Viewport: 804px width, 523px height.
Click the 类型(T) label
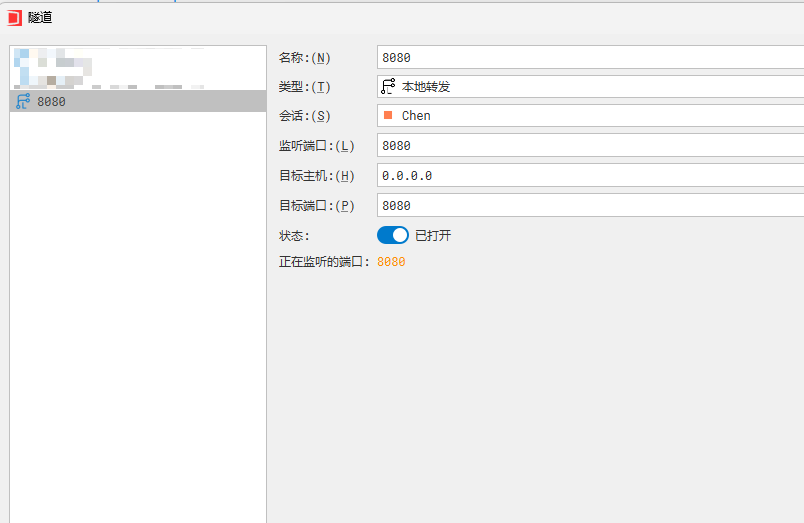[305, 87]
